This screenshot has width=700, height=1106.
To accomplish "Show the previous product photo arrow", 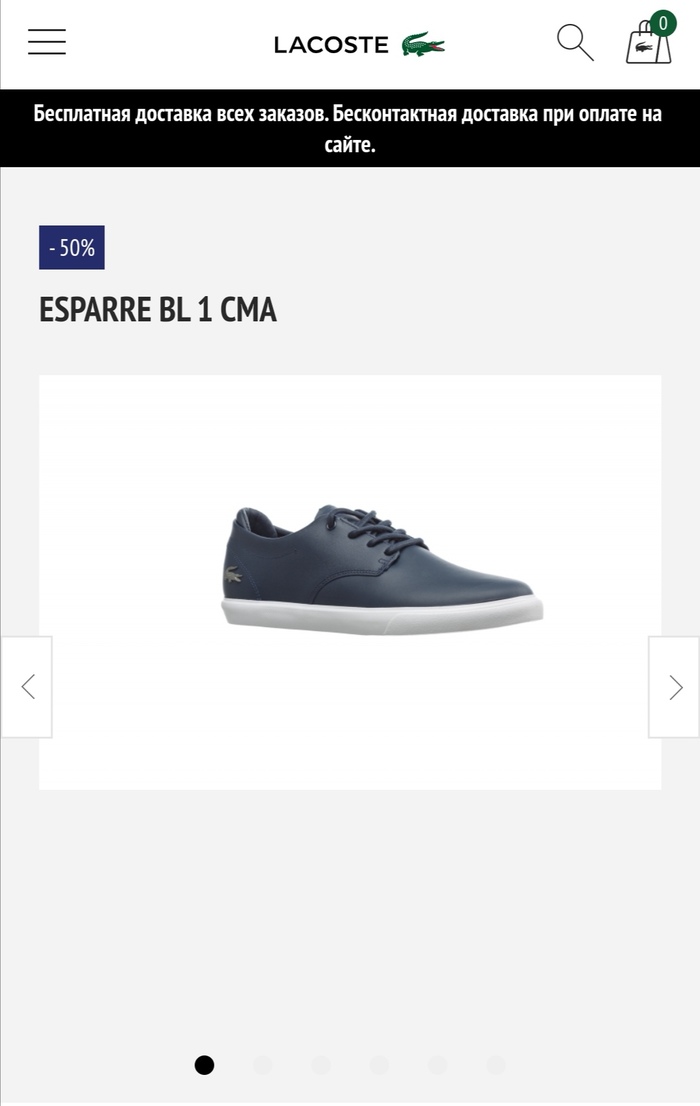I will [x=27, y=687].
